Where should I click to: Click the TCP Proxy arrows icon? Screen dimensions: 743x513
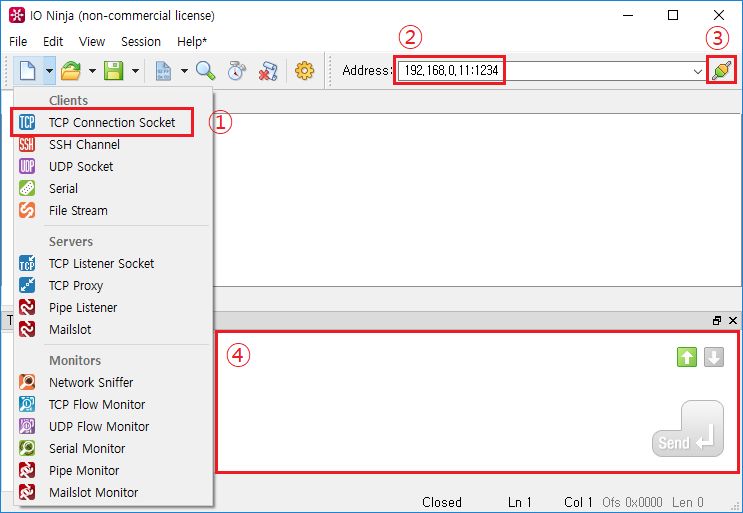point(27,286)
